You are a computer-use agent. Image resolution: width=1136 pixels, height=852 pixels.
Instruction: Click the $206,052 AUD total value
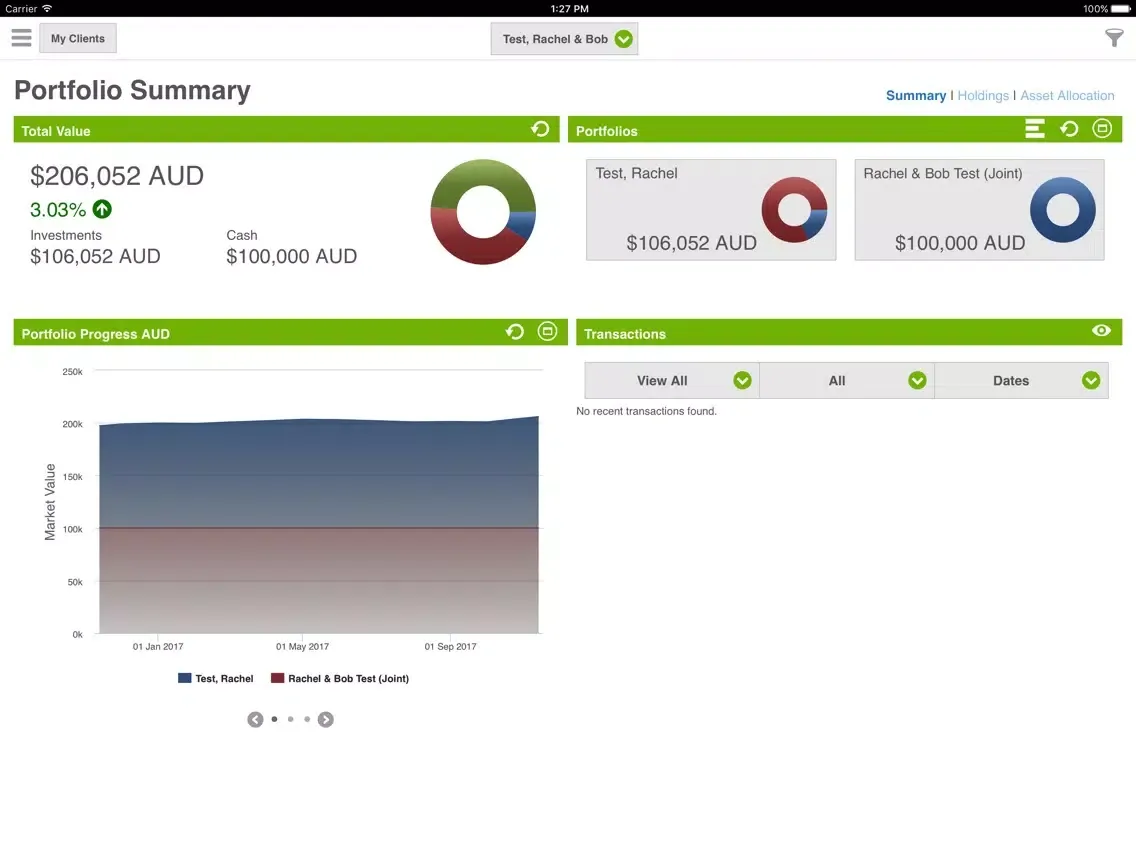[117, 176]
